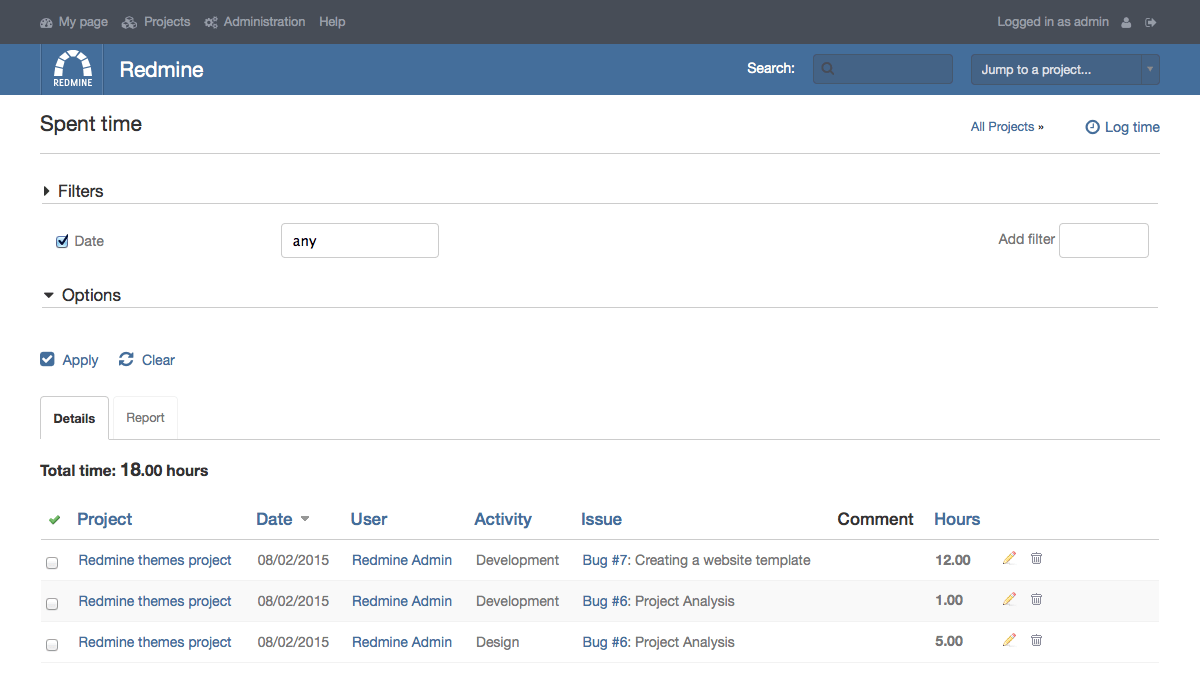Edit the 12.00 hours entry with pencil

pos(1009,558)
